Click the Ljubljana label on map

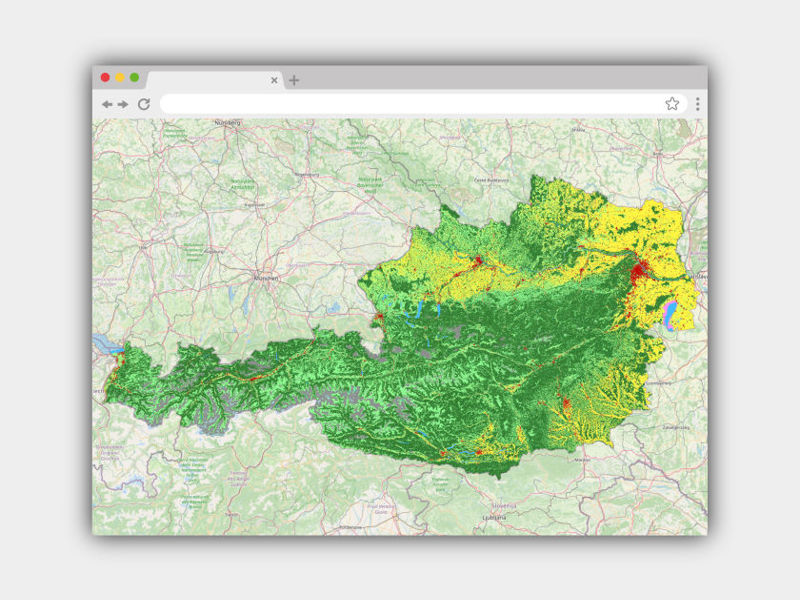click(494, 517)
